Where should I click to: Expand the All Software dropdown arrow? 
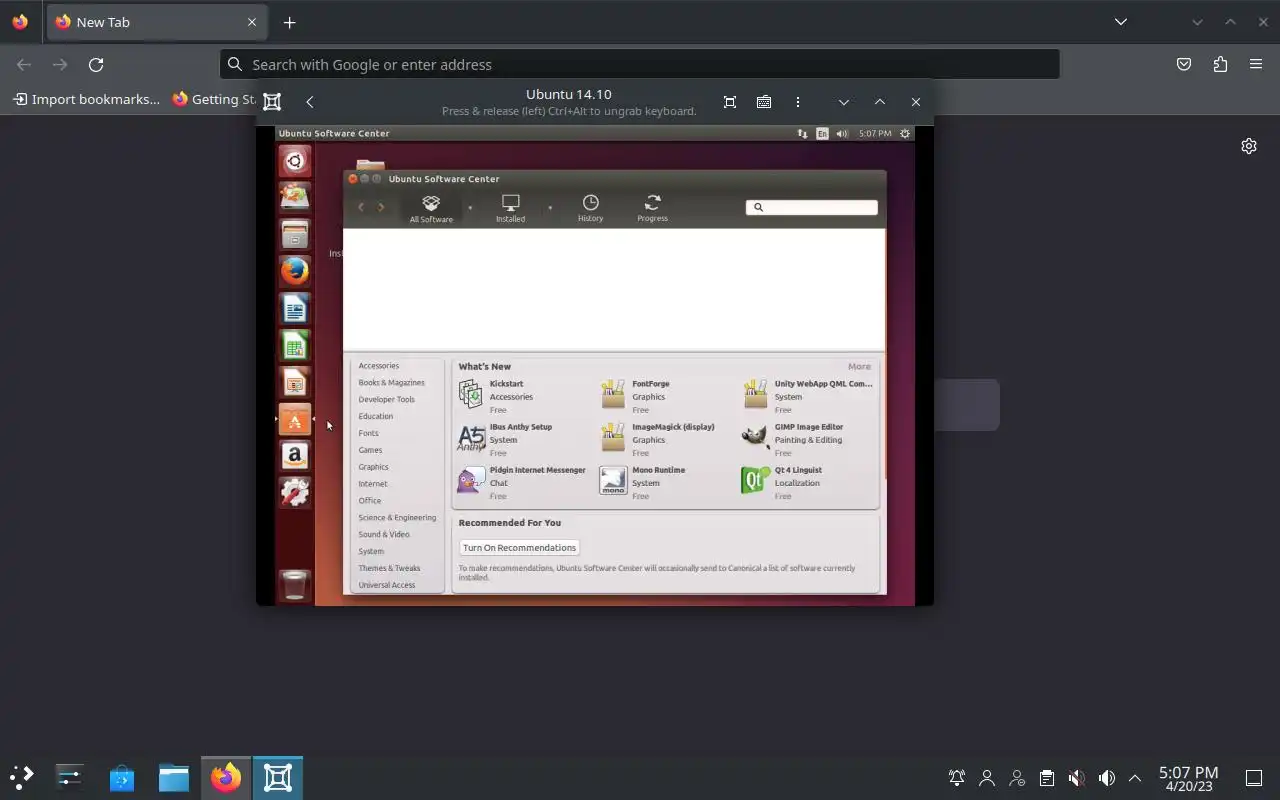470,208
